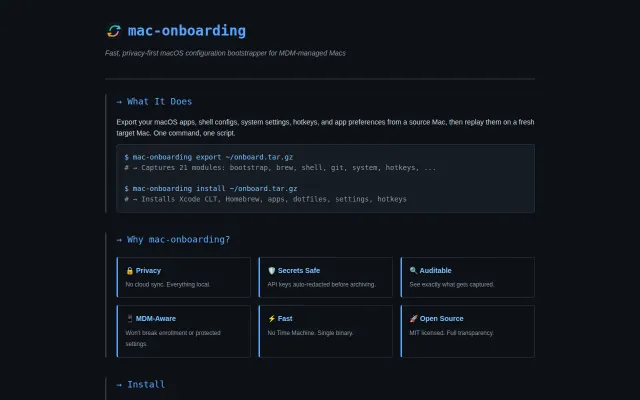Click 'No cloud sync. Everything local.' text
The height and width of the screenshot is (400, 640).
tap(168, 284)
